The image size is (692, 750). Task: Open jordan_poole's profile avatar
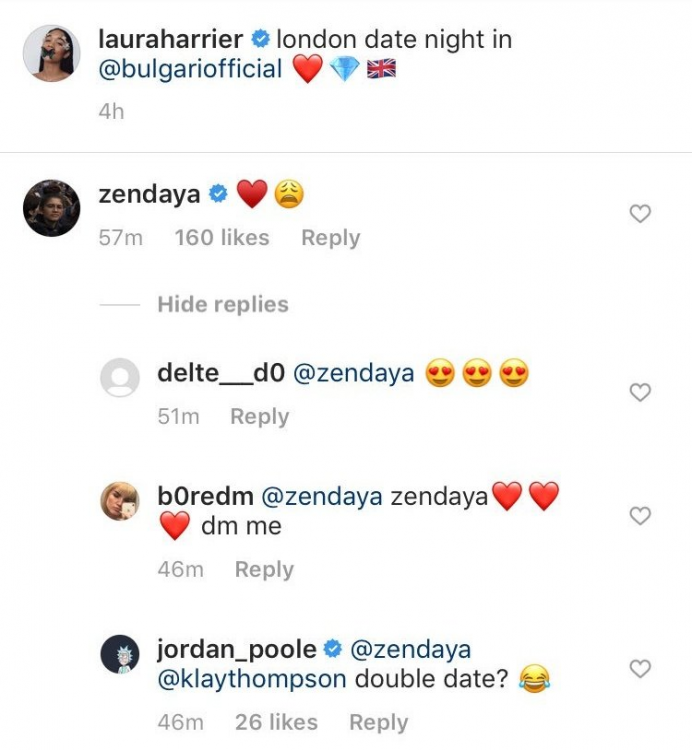click(122, 655)
